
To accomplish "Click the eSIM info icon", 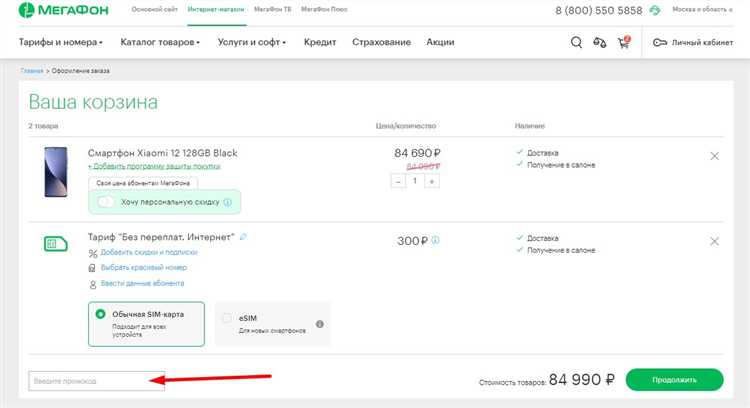I will pyautogui.click(x=320, y=324).
